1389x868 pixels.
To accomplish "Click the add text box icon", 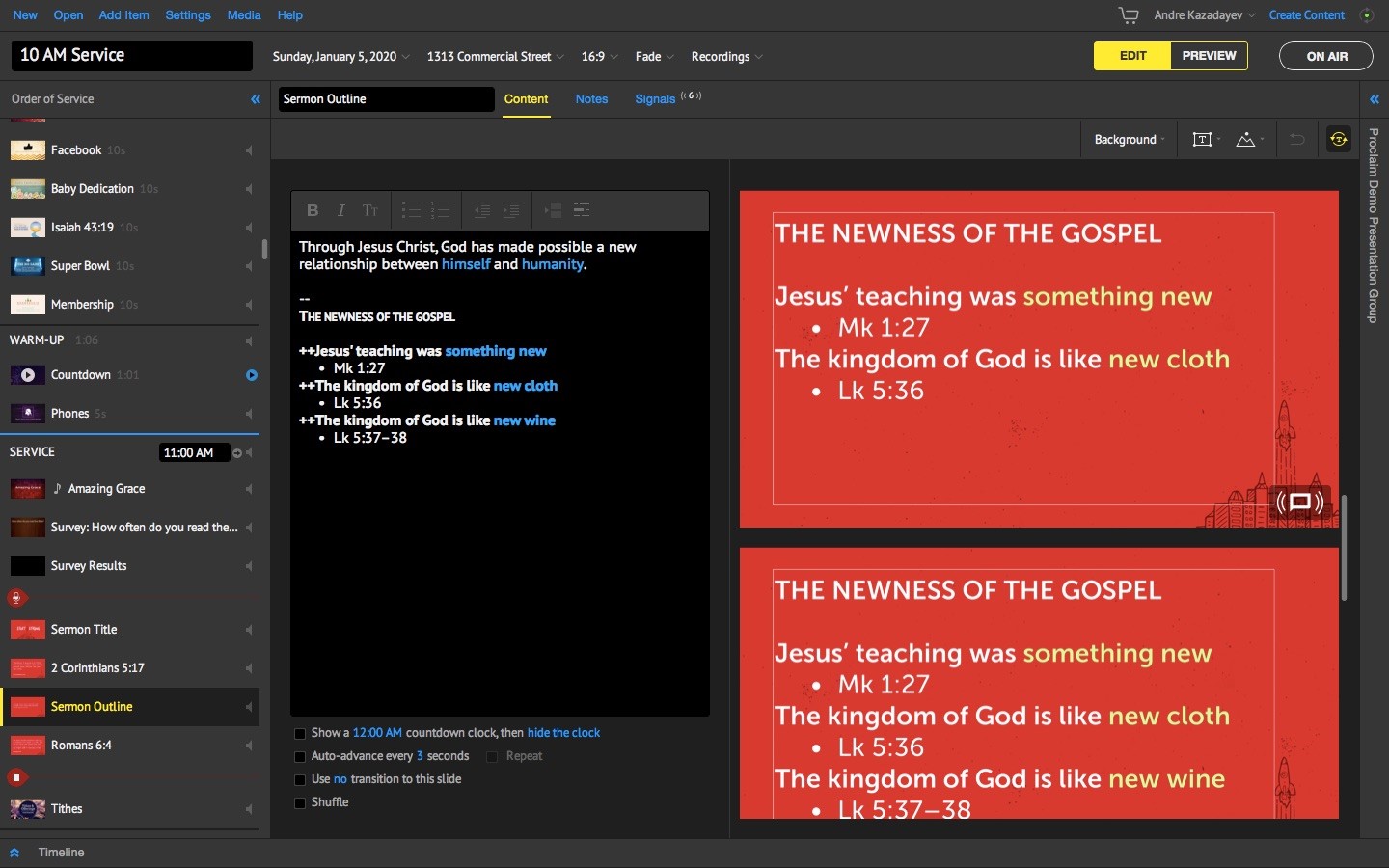I will [x=1202, y=140].
